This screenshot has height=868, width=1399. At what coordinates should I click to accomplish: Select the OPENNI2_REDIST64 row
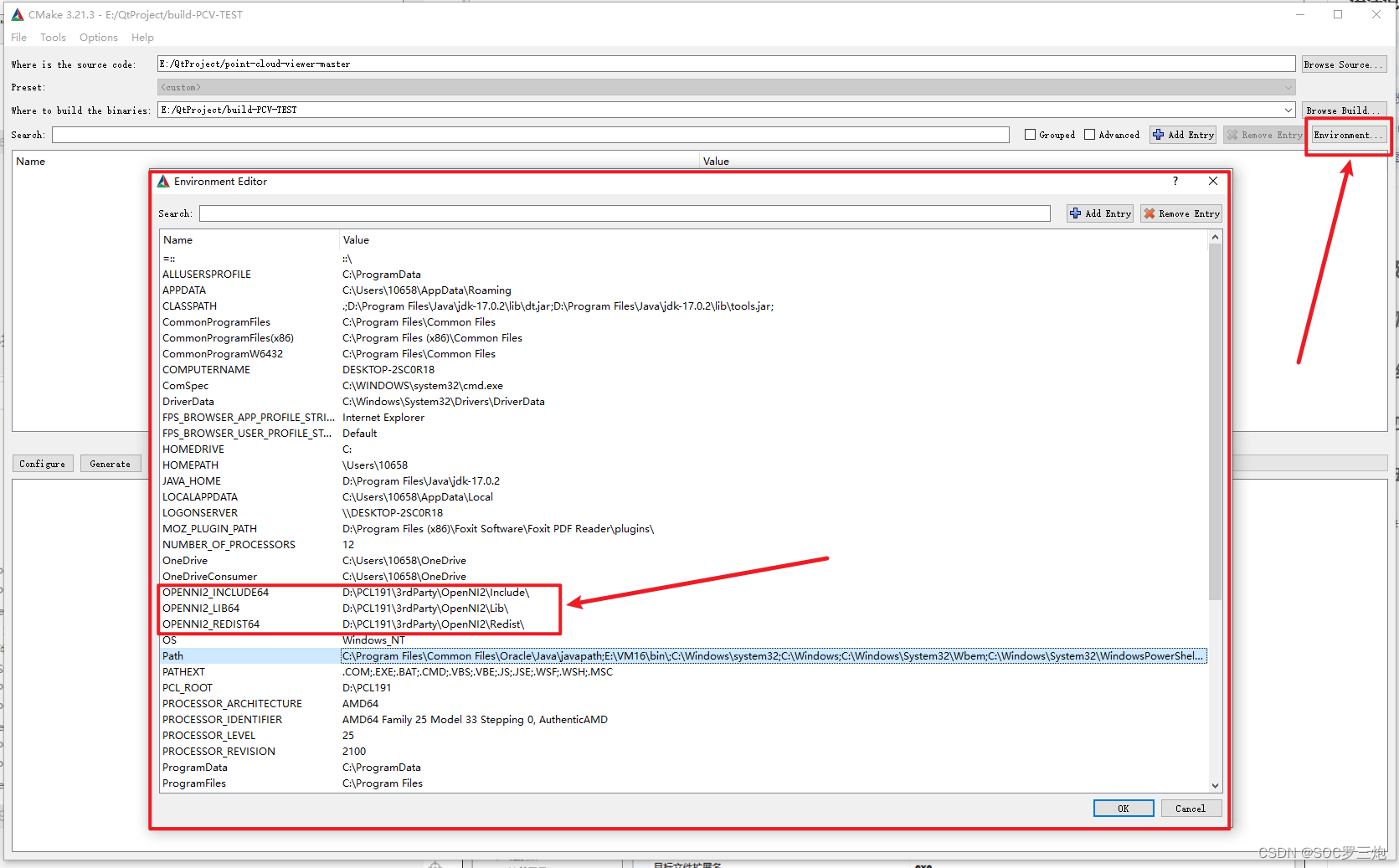pyautogui.click(x=683, y=624)
